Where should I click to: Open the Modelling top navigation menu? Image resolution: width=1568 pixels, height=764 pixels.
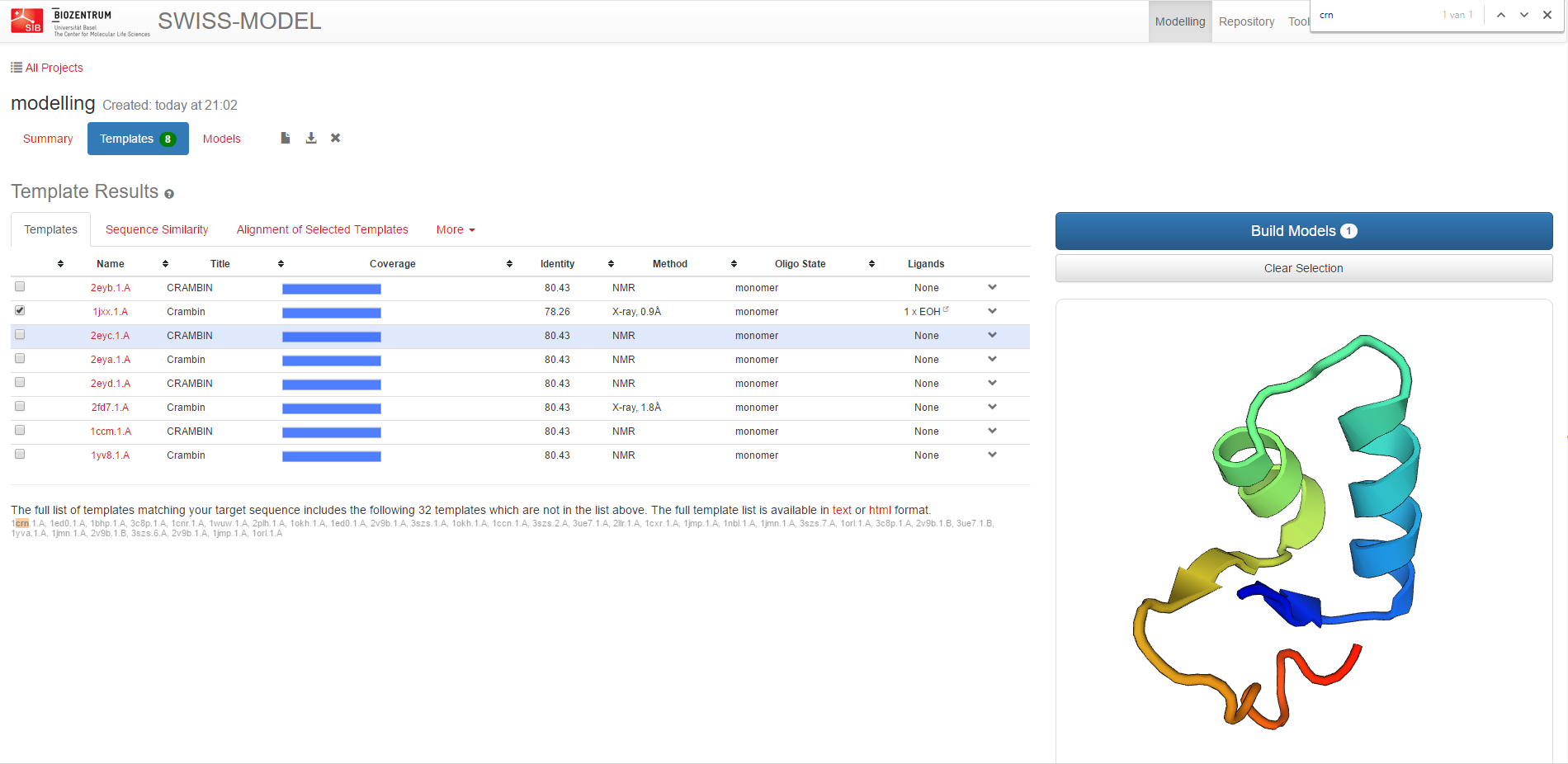(x=1180, y=21)
